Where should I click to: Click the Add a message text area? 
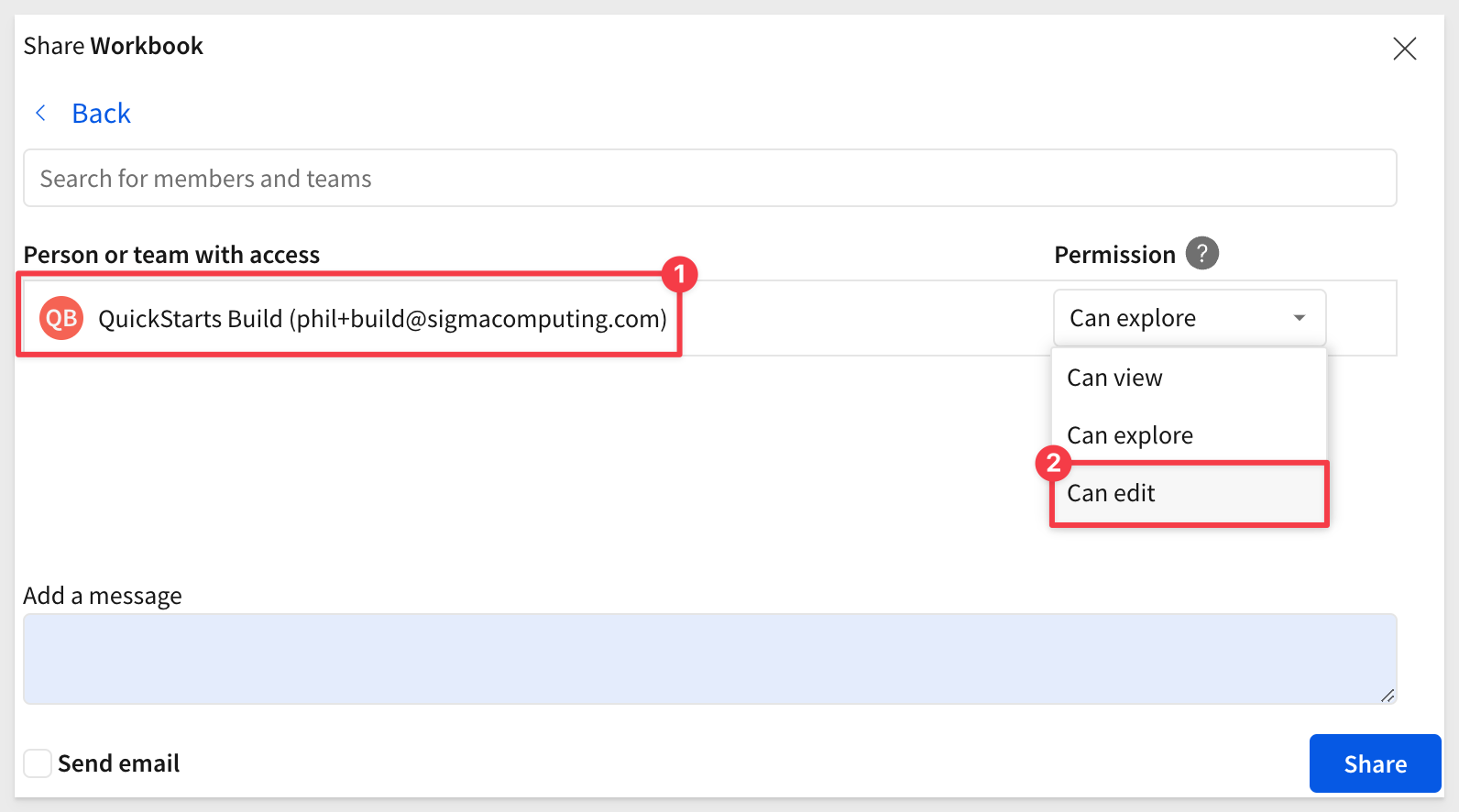click(709, 659)
